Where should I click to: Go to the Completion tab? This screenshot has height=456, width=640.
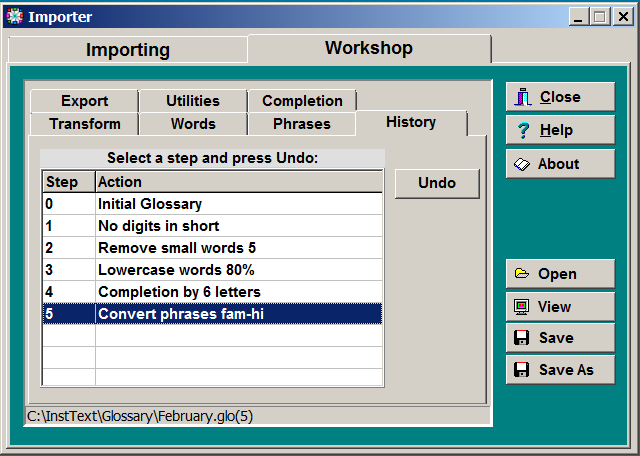coord(302,101)
